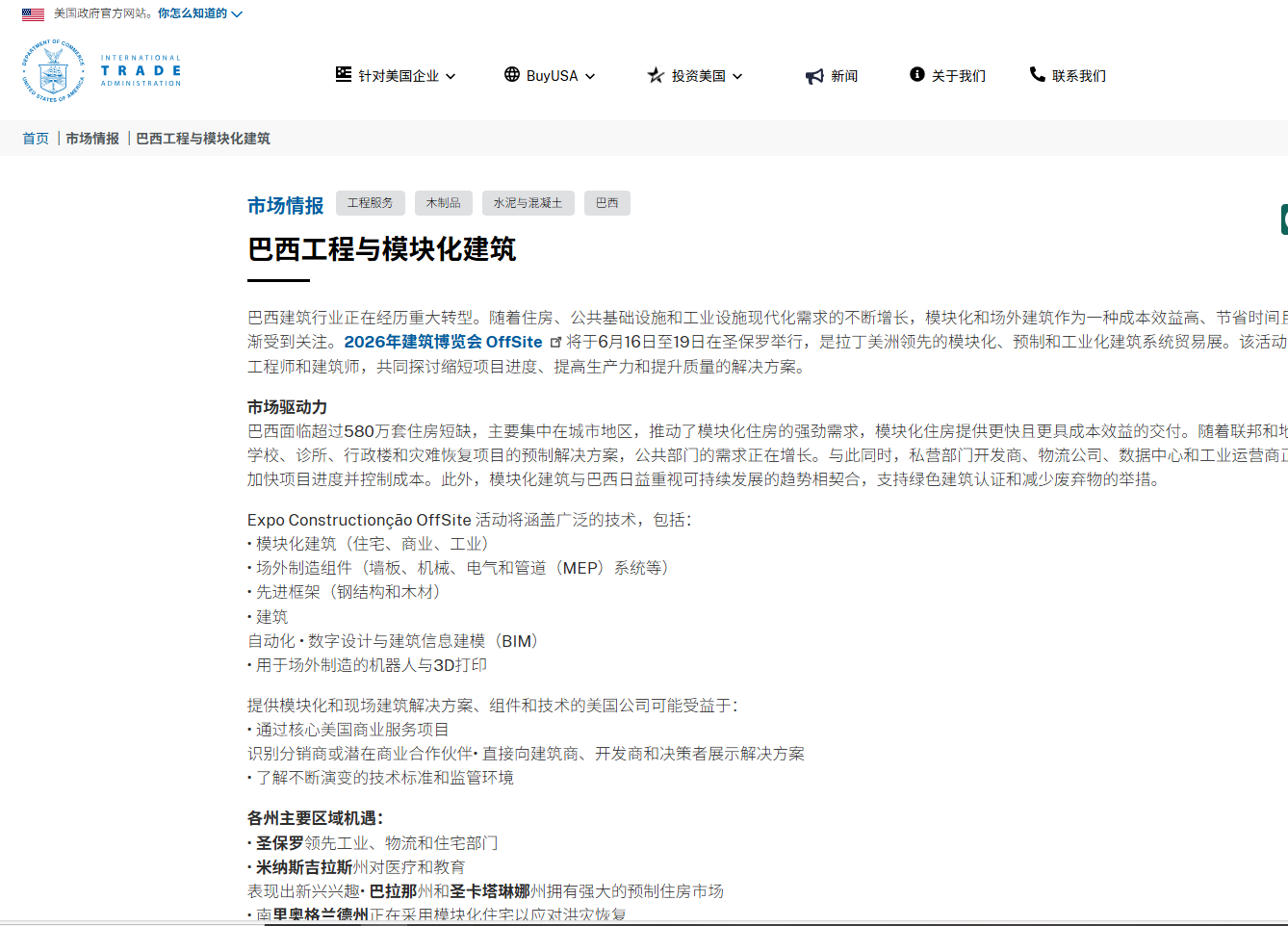Open the external link icon after OffSite

pos(557,341)
